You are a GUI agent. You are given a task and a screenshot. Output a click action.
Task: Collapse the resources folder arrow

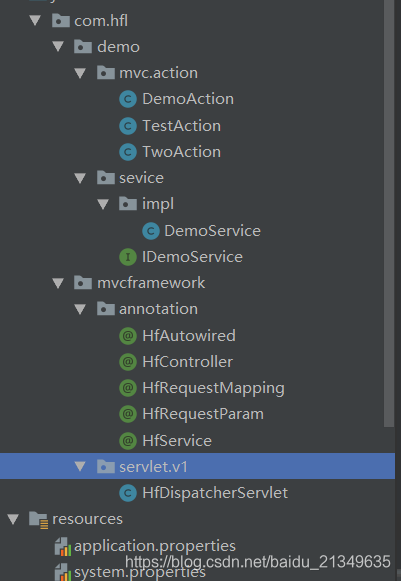[x=13, y=519]
